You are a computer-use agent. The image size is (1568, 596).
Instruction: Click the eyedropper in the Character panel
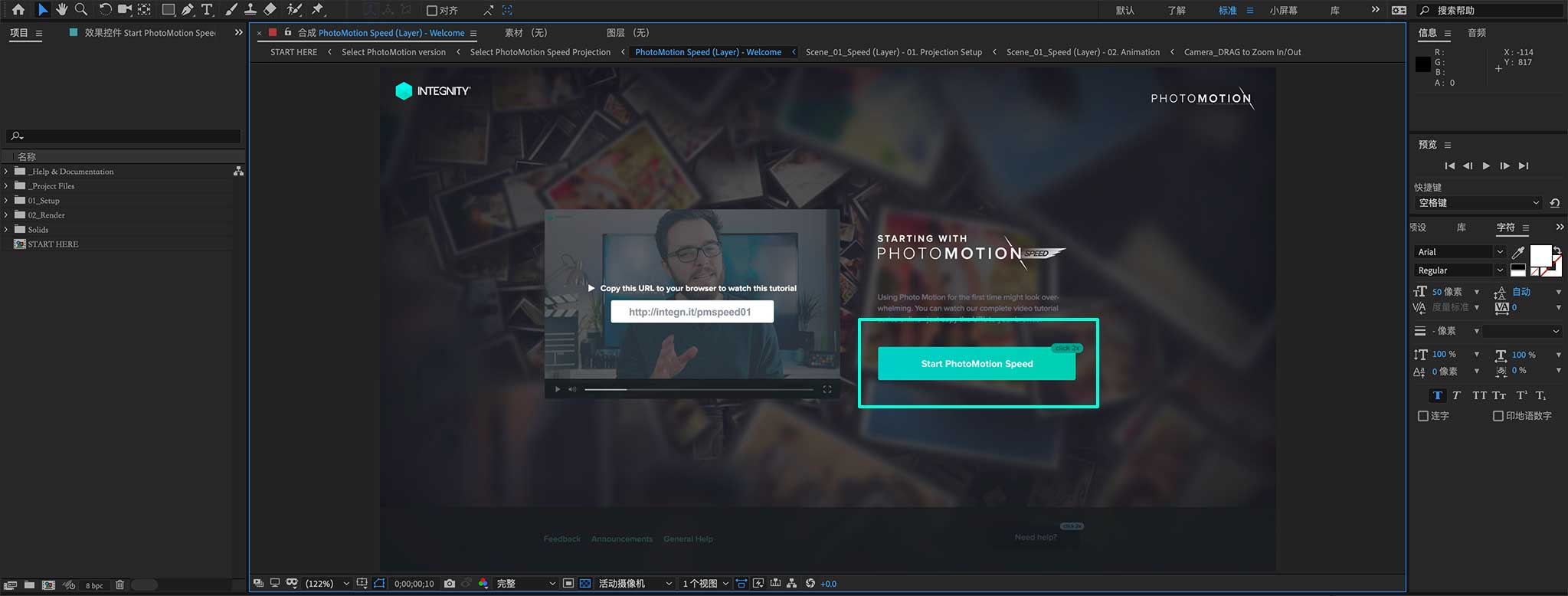click(x=1518, y=252)
